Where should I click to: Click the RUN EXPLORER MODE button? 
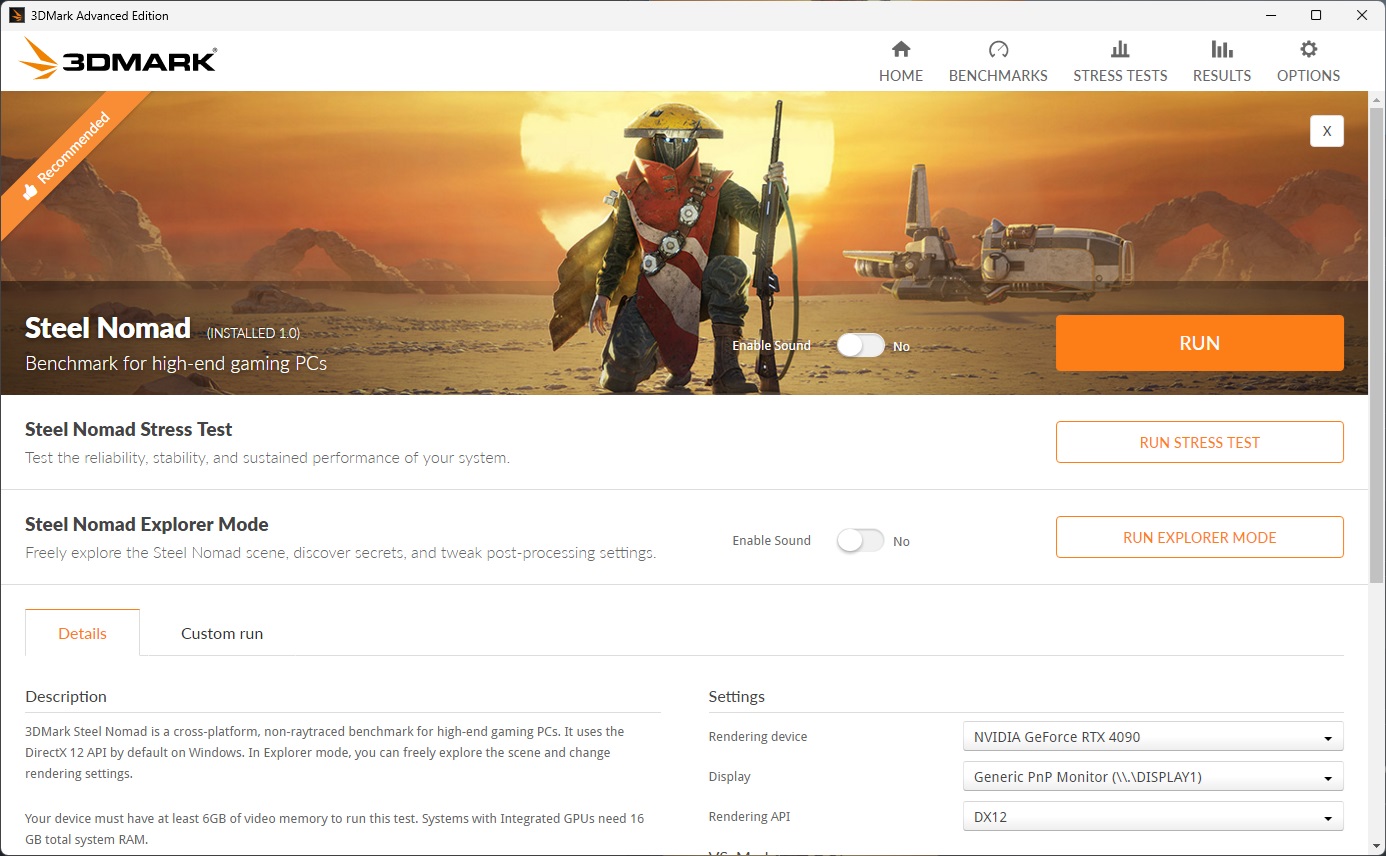coord(1199,537)
